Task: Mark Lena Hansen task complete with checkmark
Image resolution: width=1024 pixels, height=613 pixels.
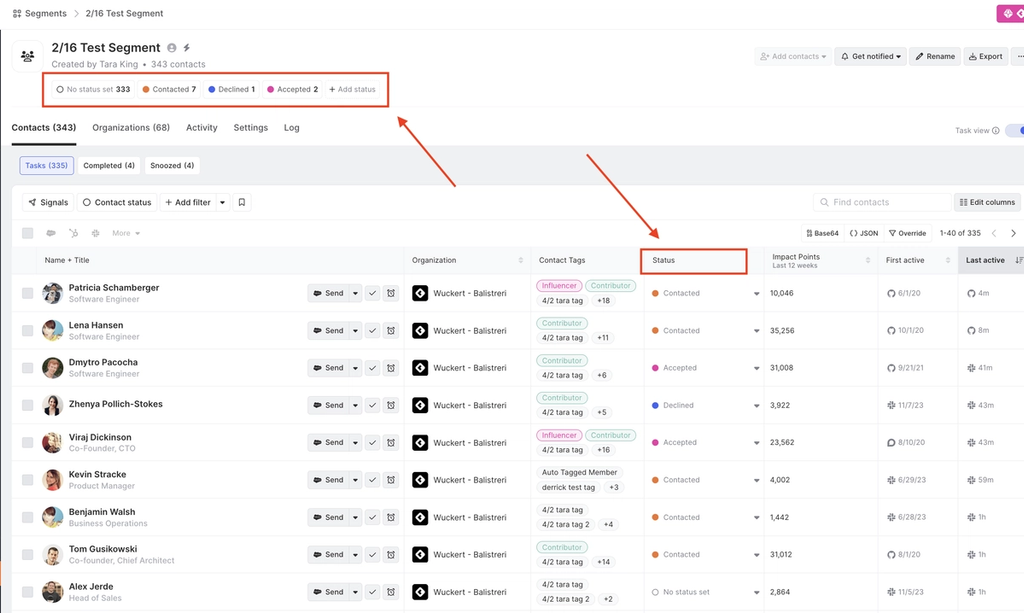Action: tap(372, 330)
